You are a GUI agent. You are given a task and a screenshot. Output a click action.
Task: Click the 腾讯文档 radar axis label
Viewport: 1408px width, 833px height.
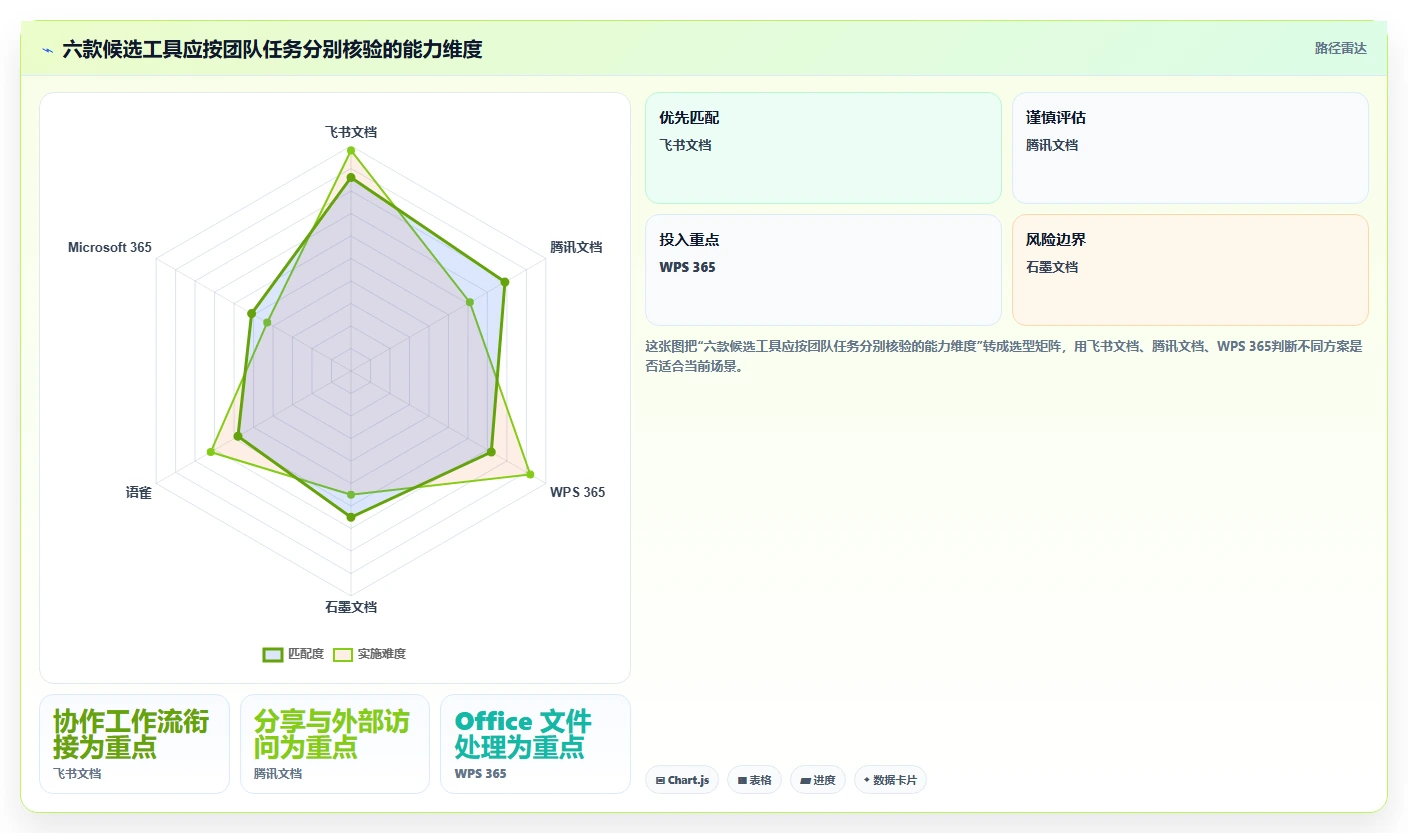576,247
